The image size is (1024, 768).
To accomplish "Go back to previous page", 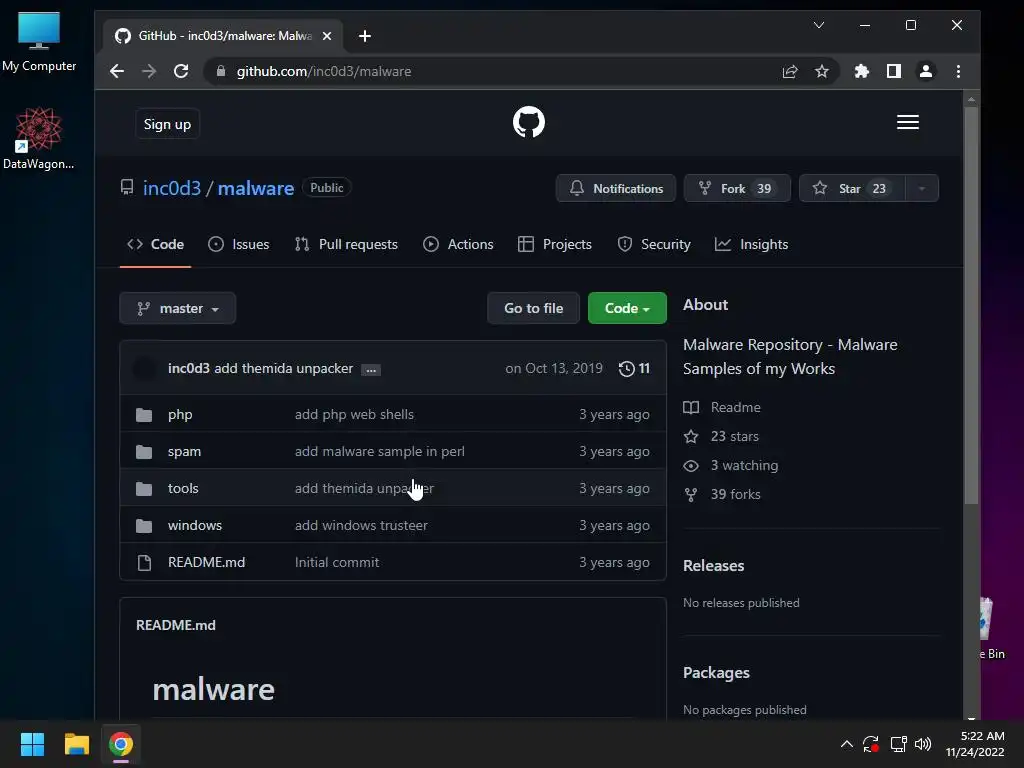I will tap(117, 71).
